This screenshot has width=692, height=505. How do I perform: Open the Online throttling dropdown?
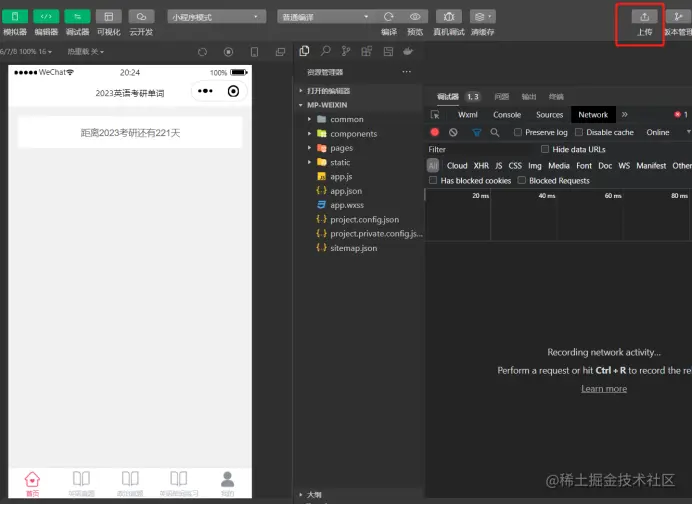tap(667, 132)
